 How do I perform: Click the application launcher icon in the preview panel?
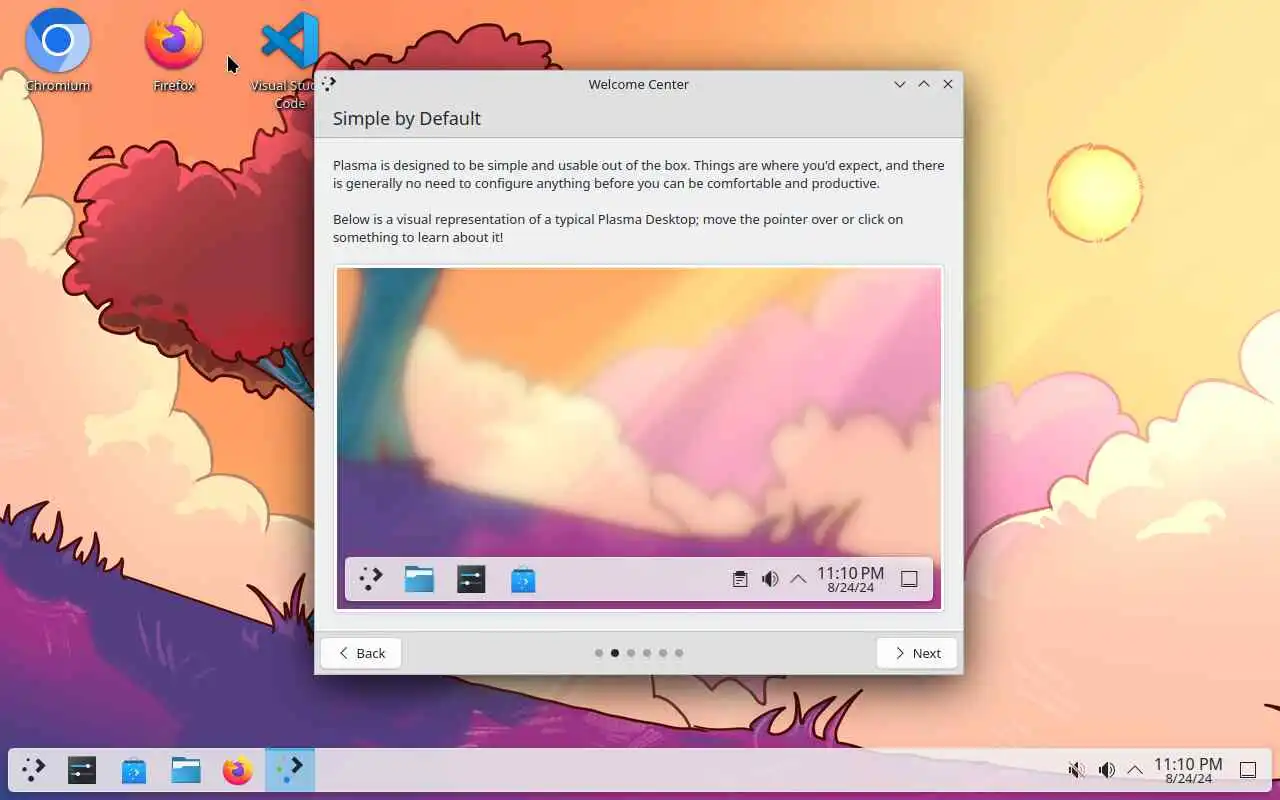[371, 579]
